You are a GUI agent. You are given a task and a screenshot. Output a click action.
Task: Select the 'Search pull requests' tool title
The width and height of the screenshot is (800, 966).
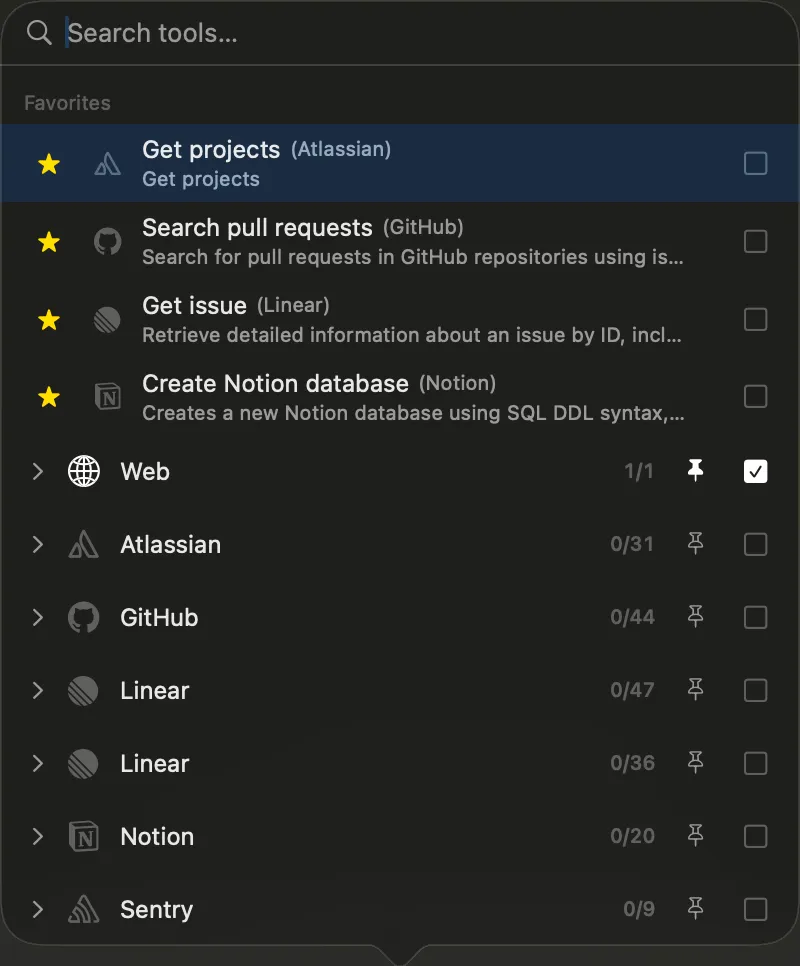click(257, 228)
